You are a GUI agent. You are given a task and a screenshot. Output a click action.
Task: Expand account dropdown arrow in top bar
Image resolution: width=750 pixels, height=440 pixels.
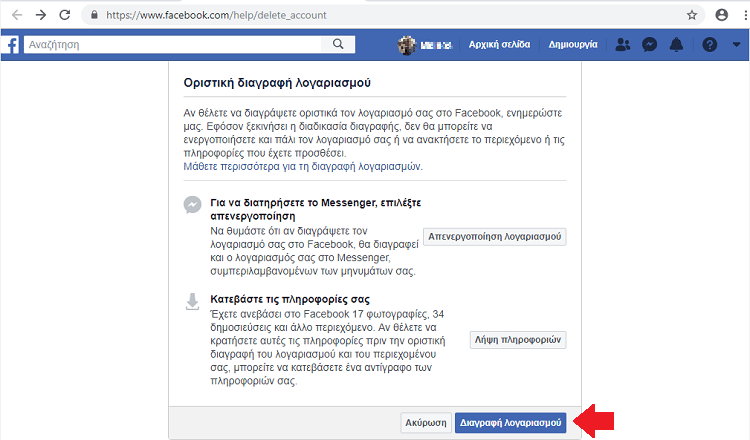pyautogui.click(x=736, y=44)
